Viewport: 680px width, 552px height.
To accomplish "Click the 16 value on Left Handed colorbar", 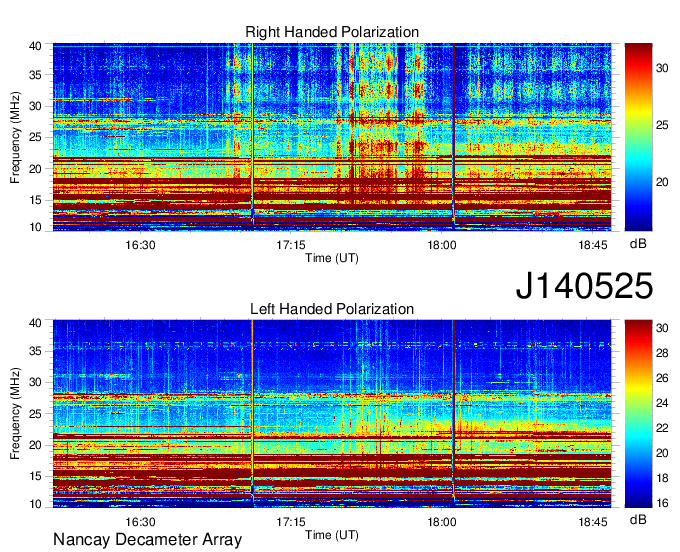I will tap(662, 503).
